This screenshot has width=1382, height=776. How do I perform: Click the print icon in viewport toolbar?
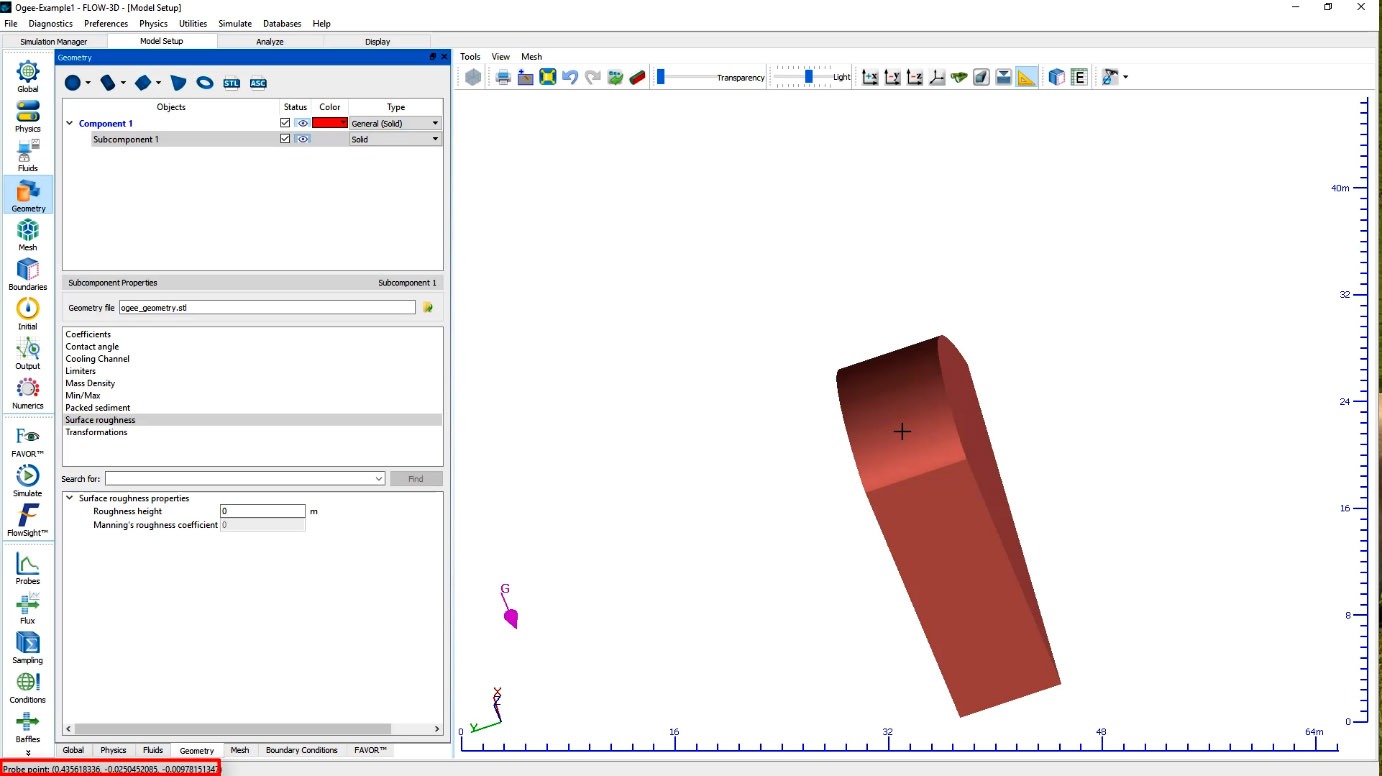coord(503,77)
